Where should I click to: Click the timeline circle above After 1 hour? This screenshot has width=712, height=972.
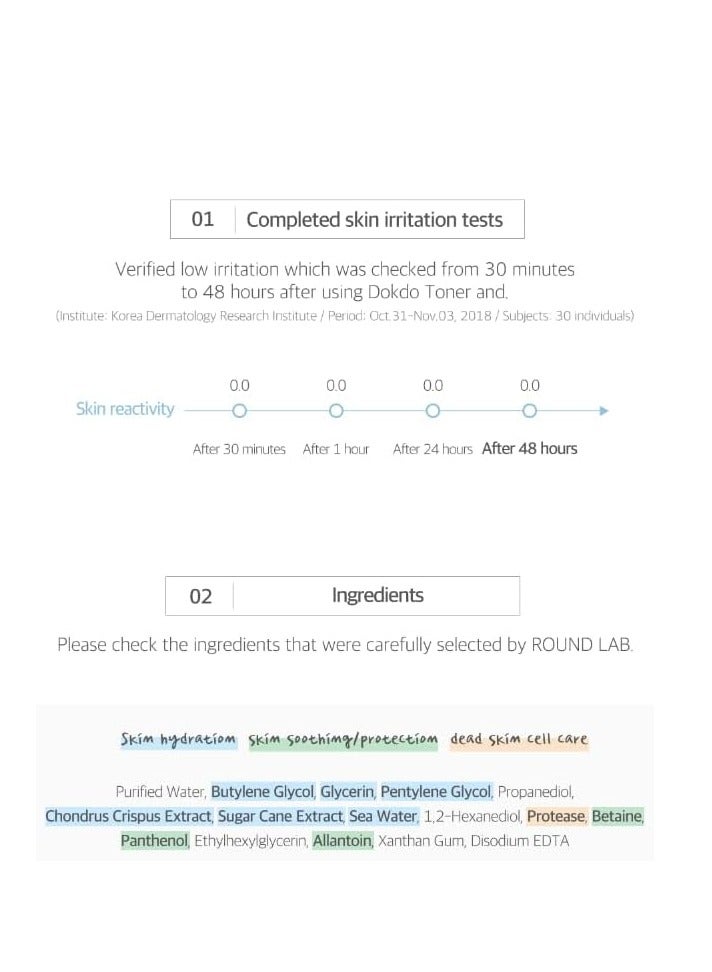click(336, 410)
